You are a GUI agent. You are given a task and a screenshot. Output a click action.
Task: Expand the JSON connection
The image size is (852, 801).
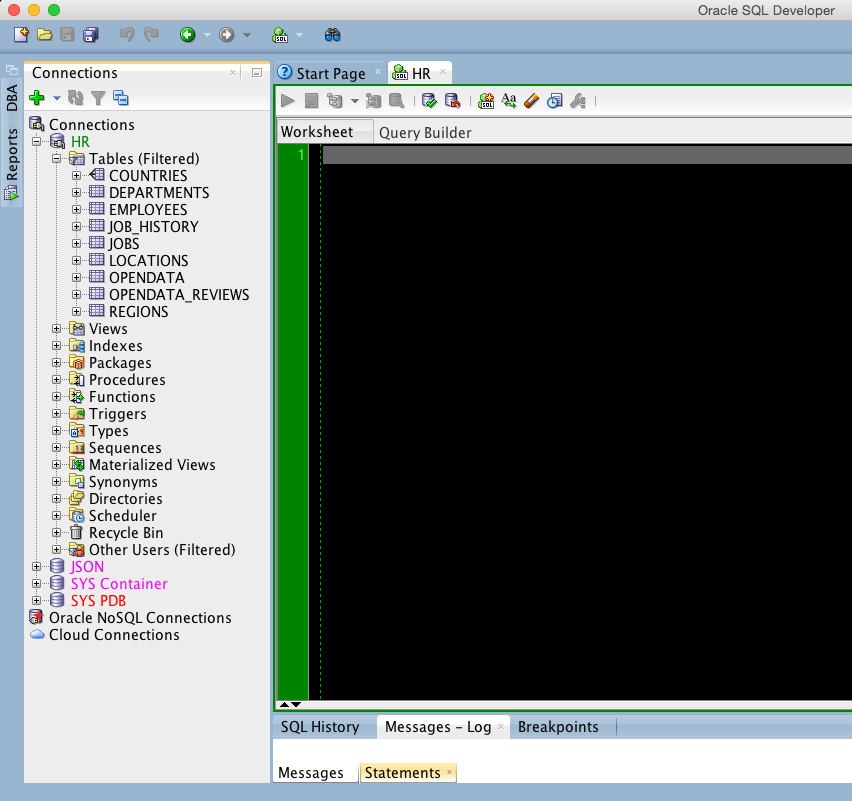(x=36, y=567)
